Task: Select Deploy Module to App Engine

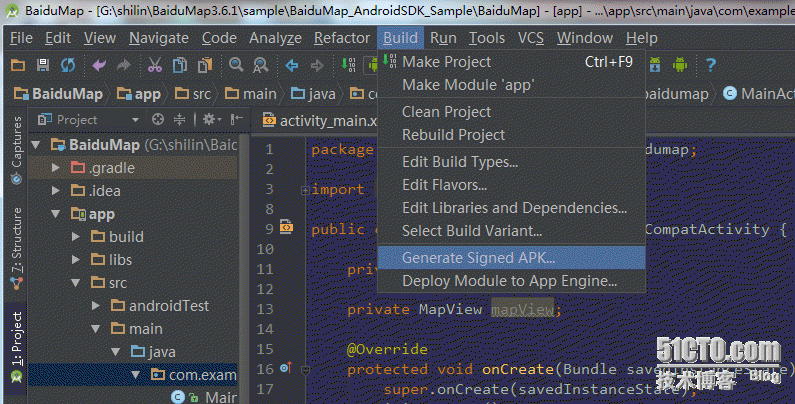Action: coord(512,281)
